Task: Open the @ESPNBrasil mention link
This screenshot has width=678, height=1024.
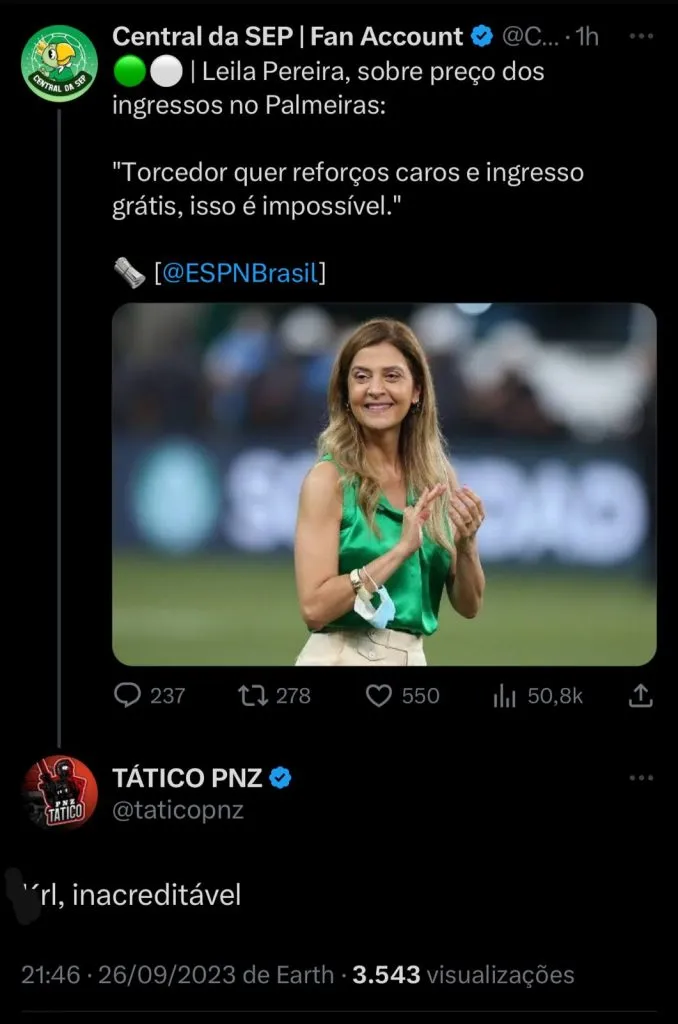Action: point(240,273)
